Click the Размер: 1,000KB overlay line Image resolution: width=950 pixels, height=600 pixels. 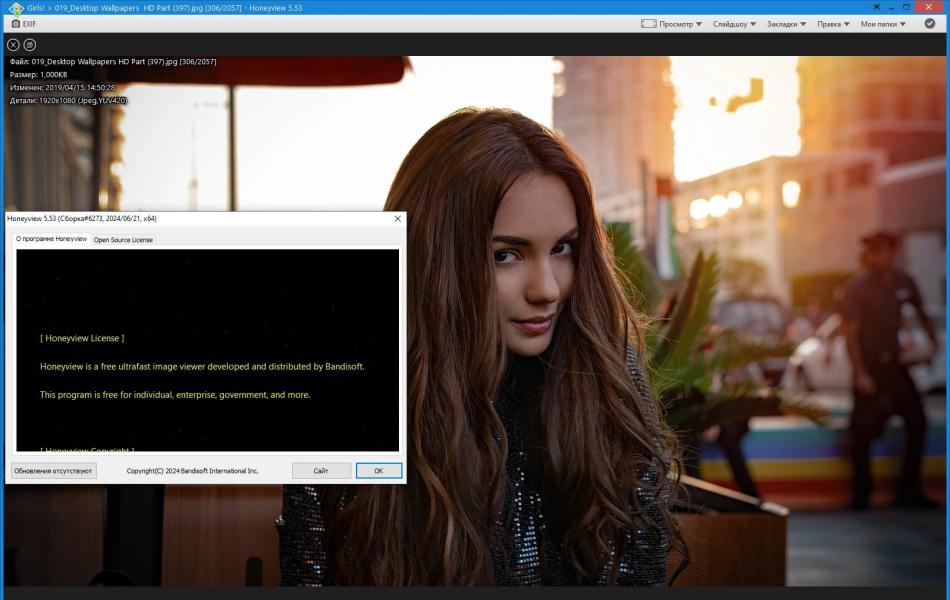pos(39,75)
